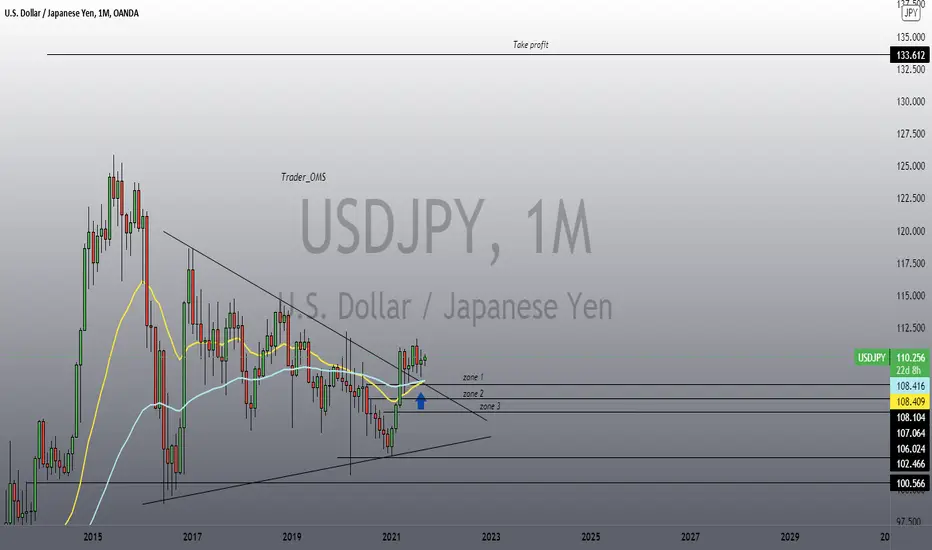Click the 130.000 price axis label

(911, 102)
